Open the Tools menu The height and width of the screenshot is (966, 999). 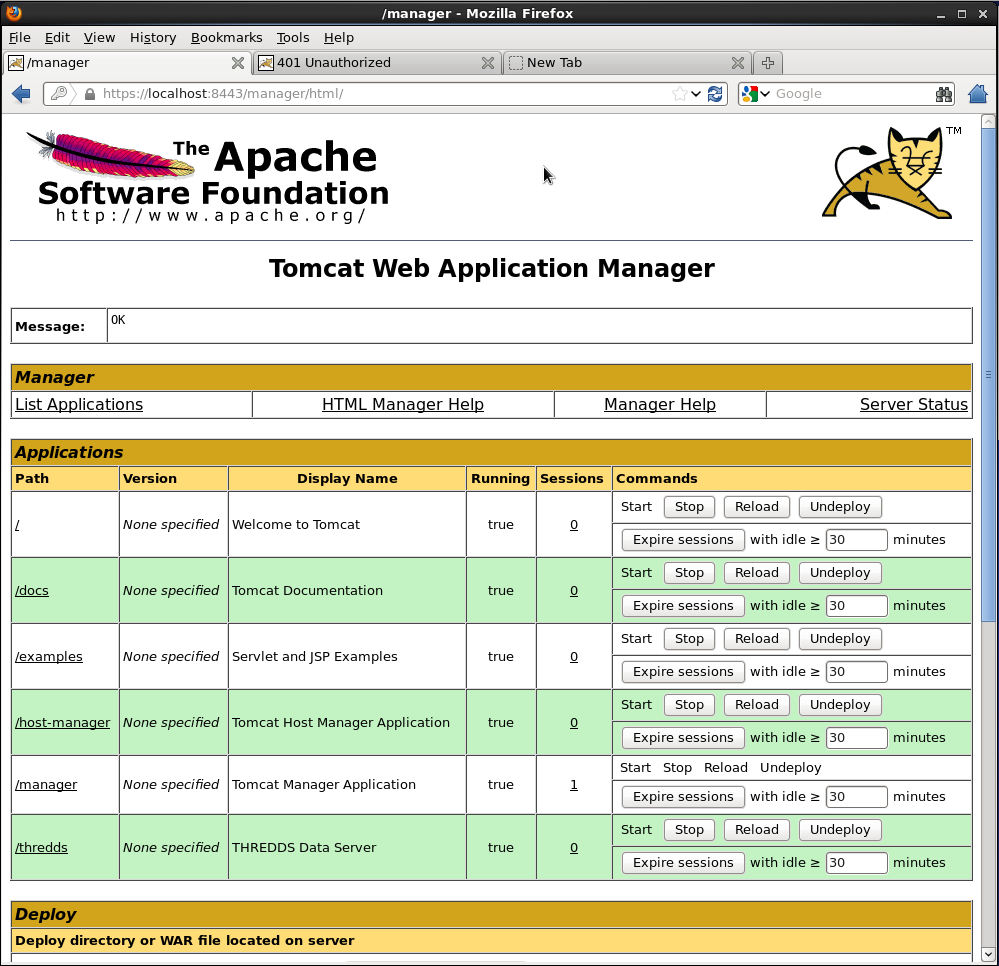click(x=293, y=37)
